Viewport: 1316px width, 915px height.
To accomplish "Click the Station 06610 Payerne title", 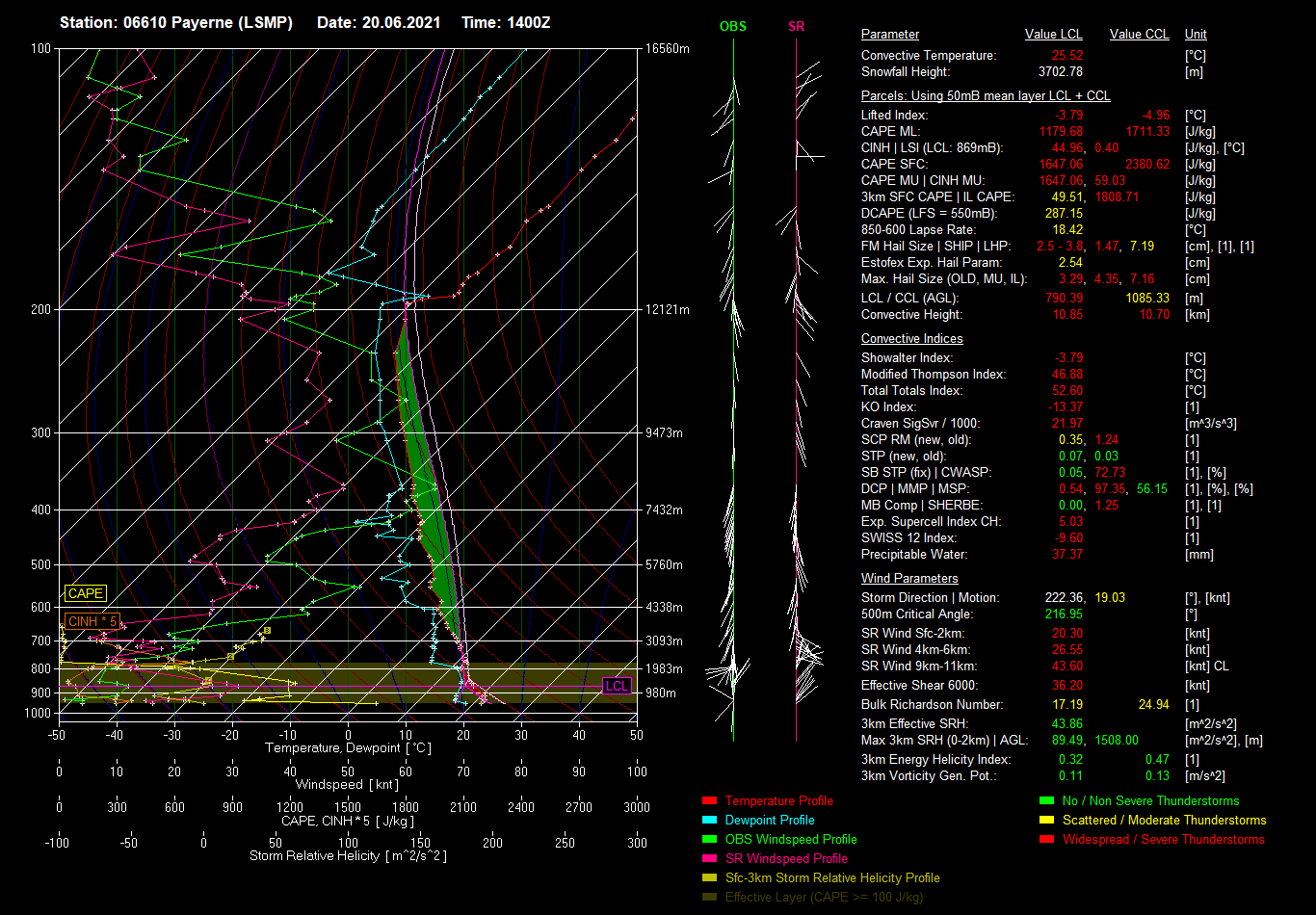I will coord(176,22).
